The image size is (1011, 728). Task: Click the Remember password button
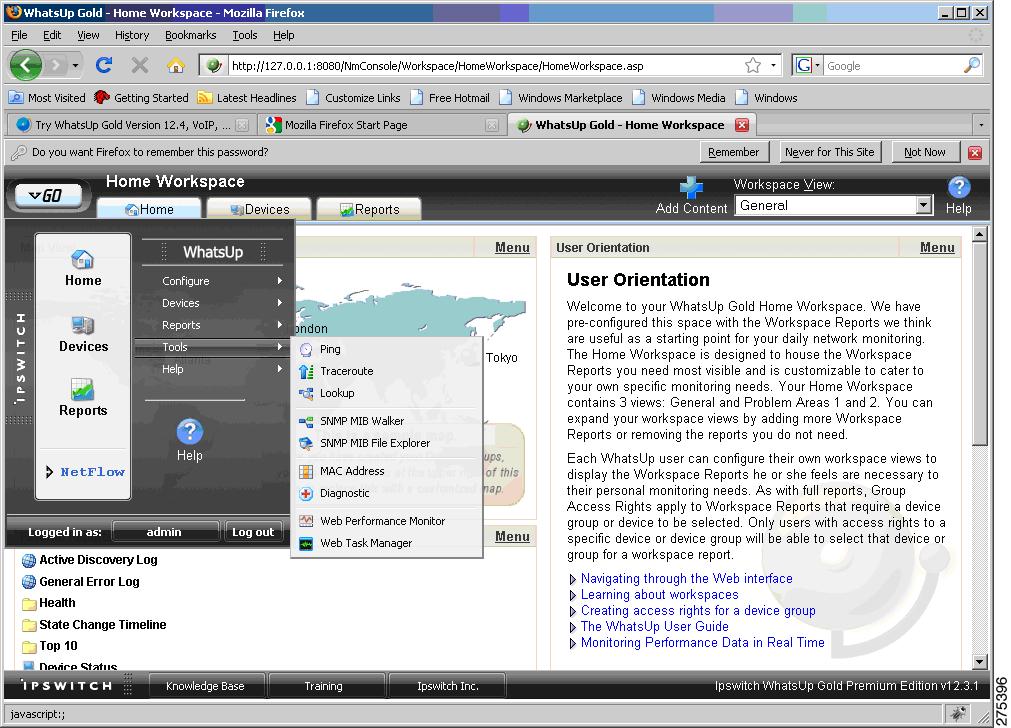click(733, 152)
